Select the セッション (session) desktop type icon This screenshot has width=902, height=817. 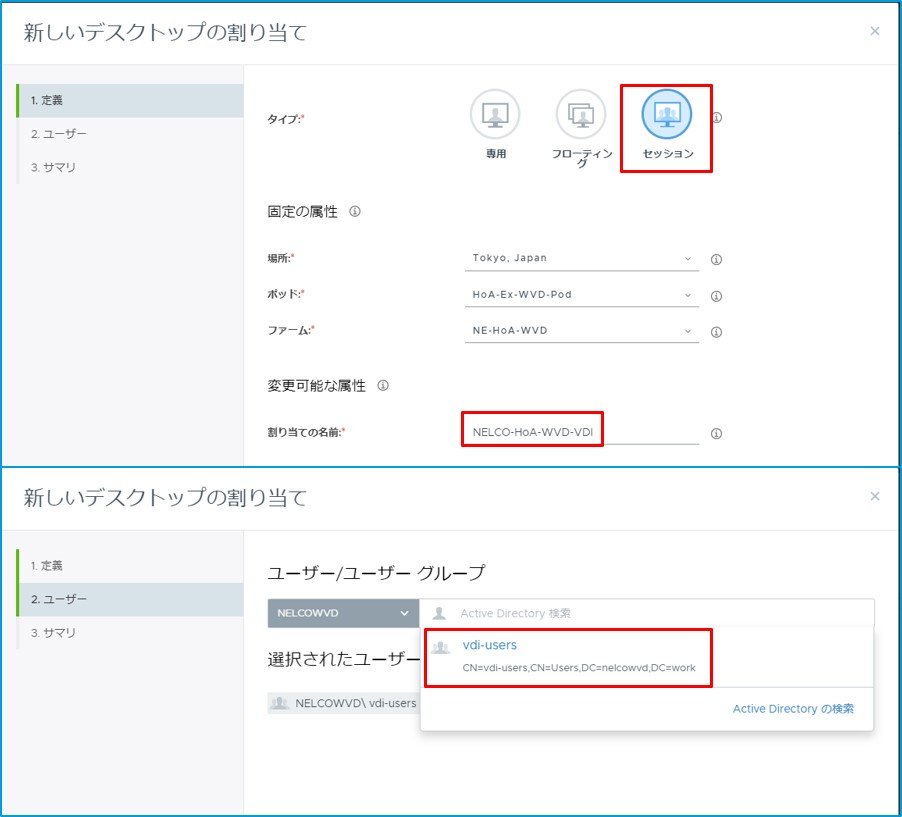coord(667,114)
